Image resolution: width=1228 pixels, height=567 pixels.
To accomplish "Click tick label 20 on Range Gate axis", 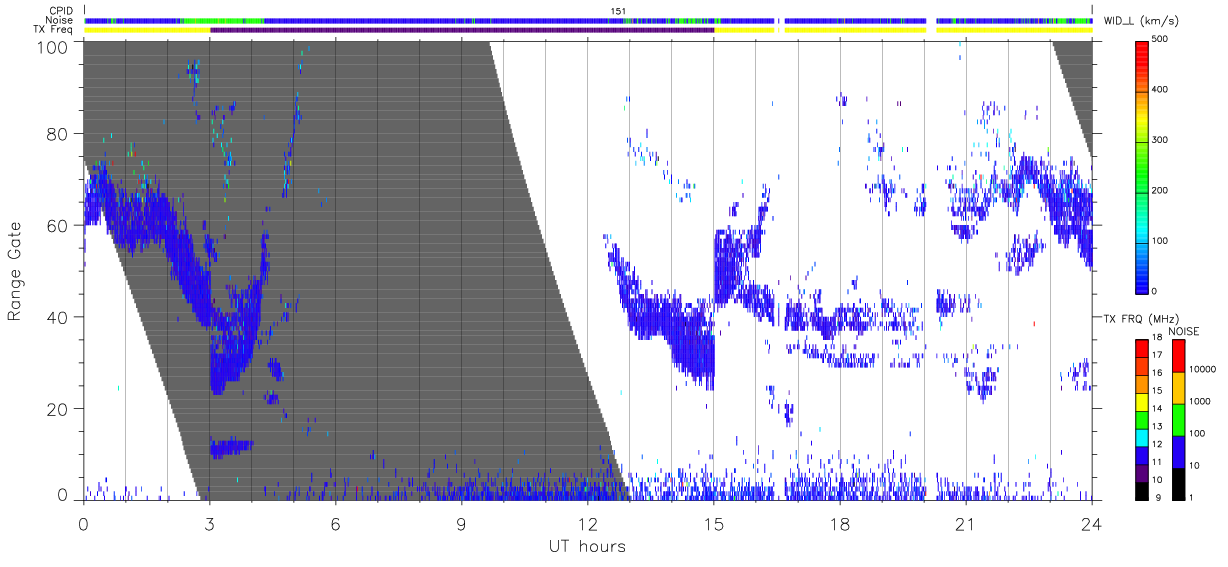I will coord(59,409).
